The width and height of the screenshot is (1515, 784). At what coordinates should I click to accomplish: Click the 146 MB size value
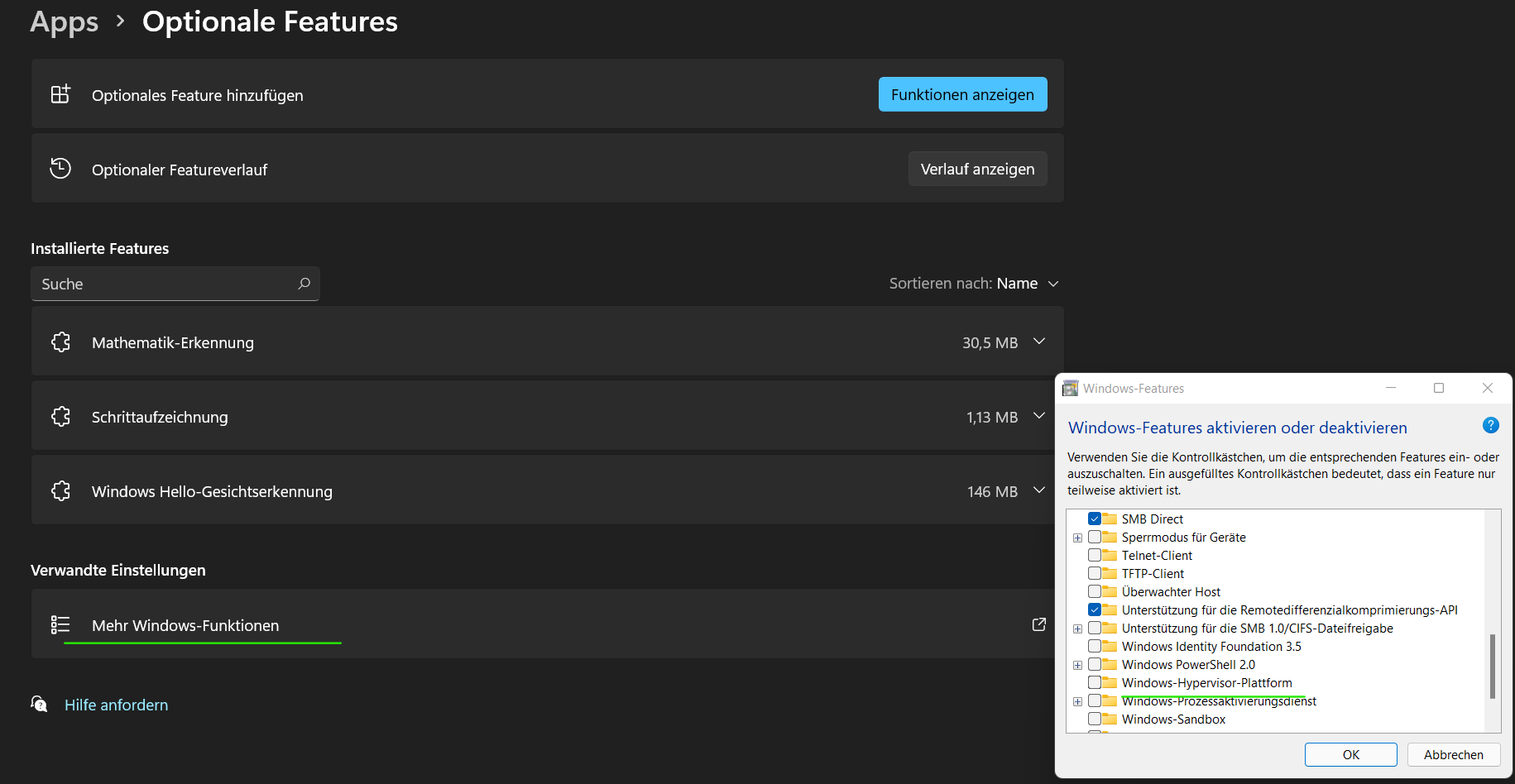coord(992,491)
